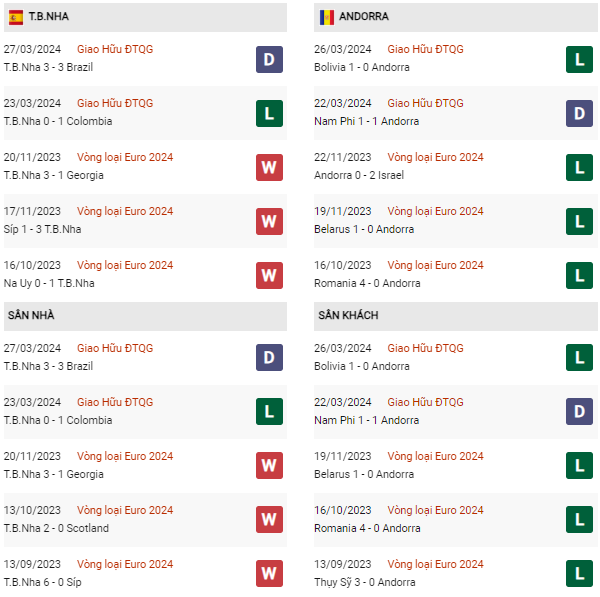This screenshot has height=597, width=600.
Task: Open the SÂN NHÀ section header
Action: click(31, 316)
